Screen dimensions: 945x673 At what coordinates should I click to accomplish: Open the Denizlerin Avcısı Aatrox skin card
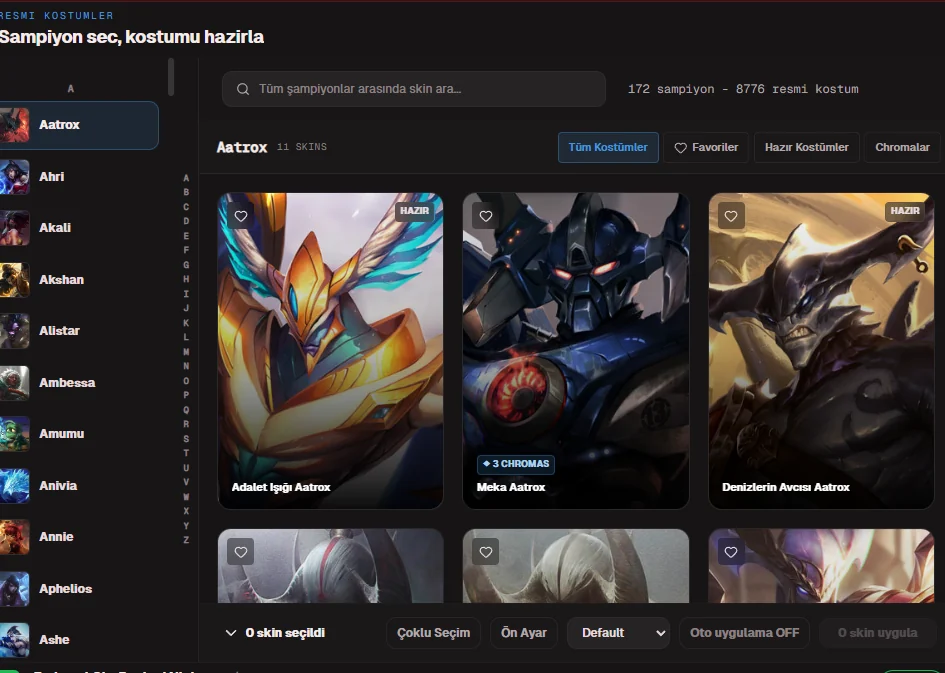pos(821,351)
